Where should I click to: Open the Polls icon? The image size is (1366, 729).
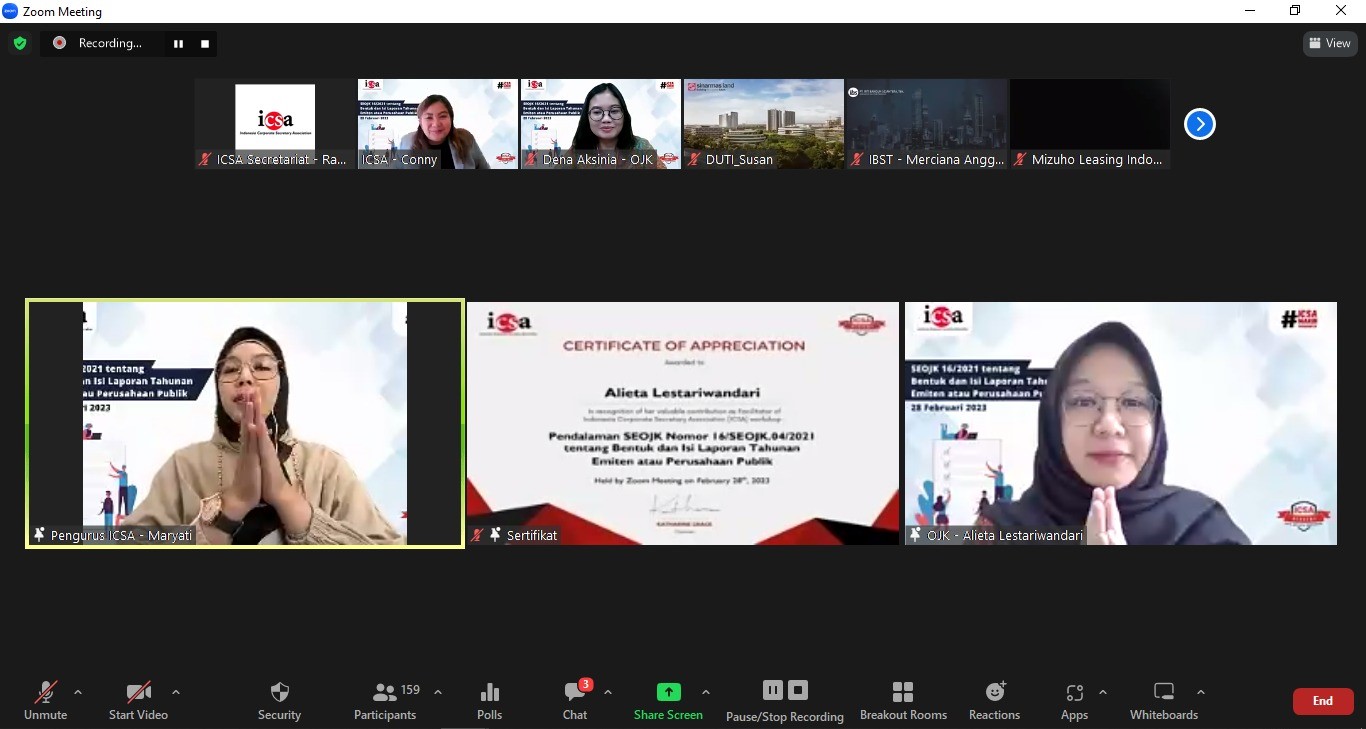point(489,701)
